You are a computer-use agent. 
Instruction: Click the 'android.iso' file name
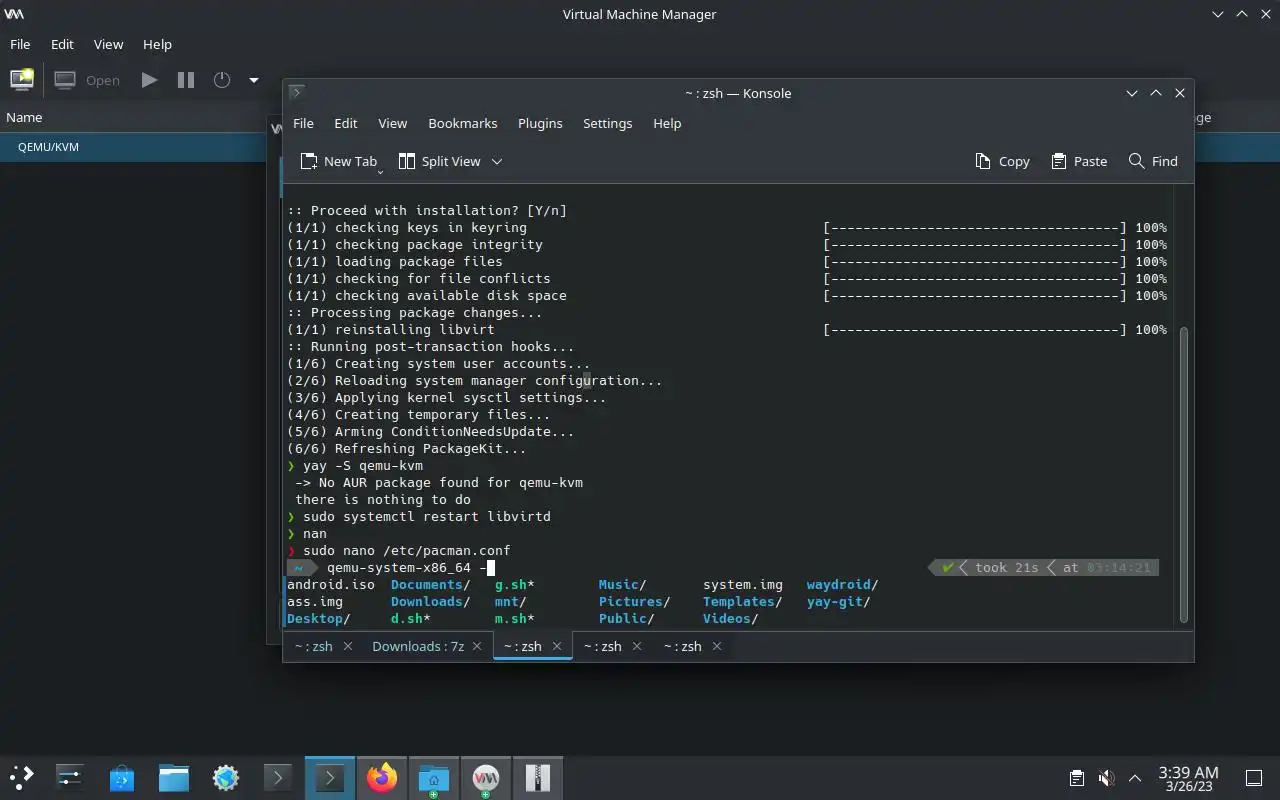(331, 584)
